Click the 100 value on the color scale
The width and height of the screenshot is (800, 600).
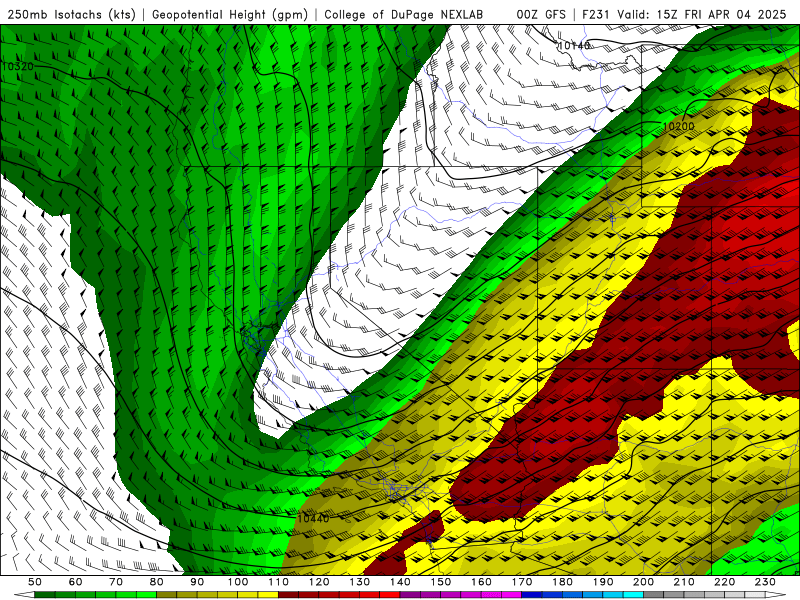[238, 582]
